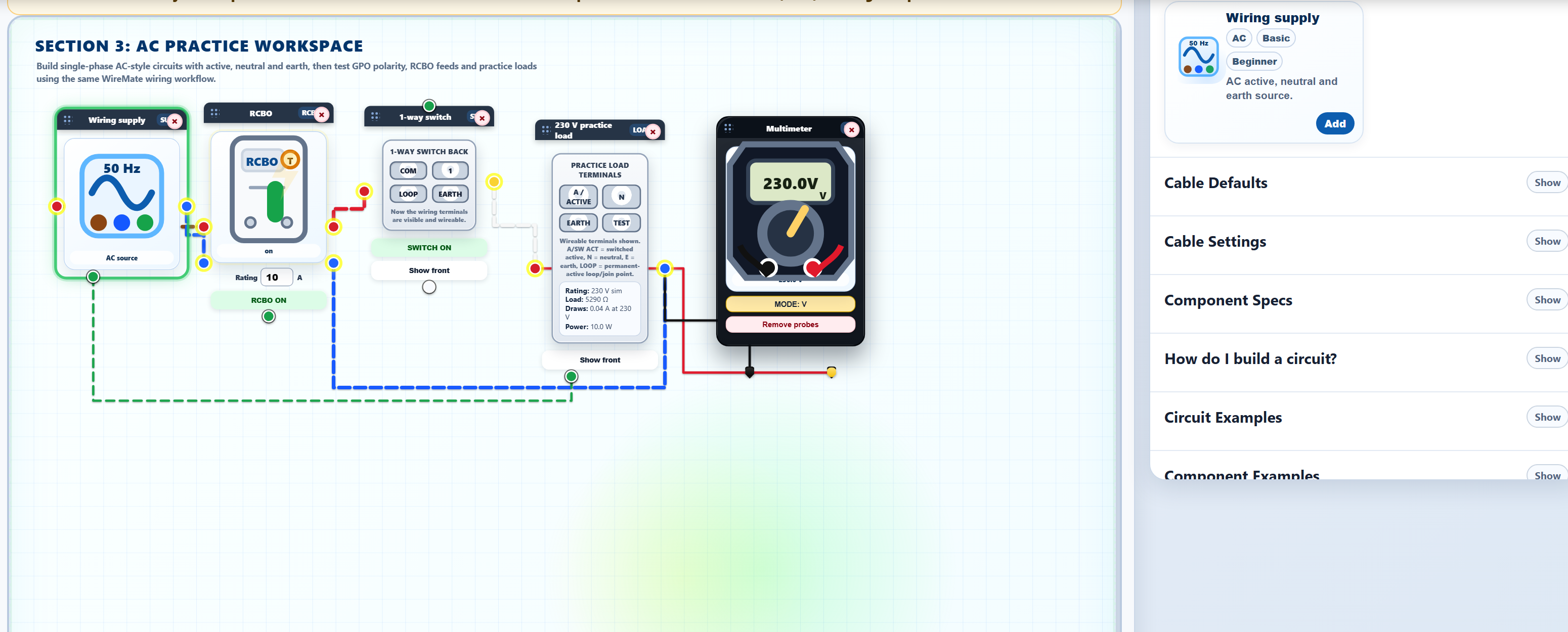Click the switch terminal 1
1568x632 pixels.
pos(450,171)
